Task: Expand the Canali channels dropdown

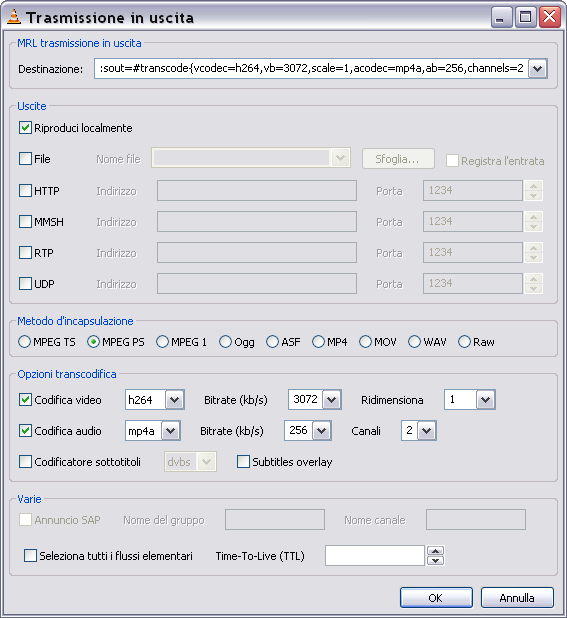Action: tap(427, 431)
